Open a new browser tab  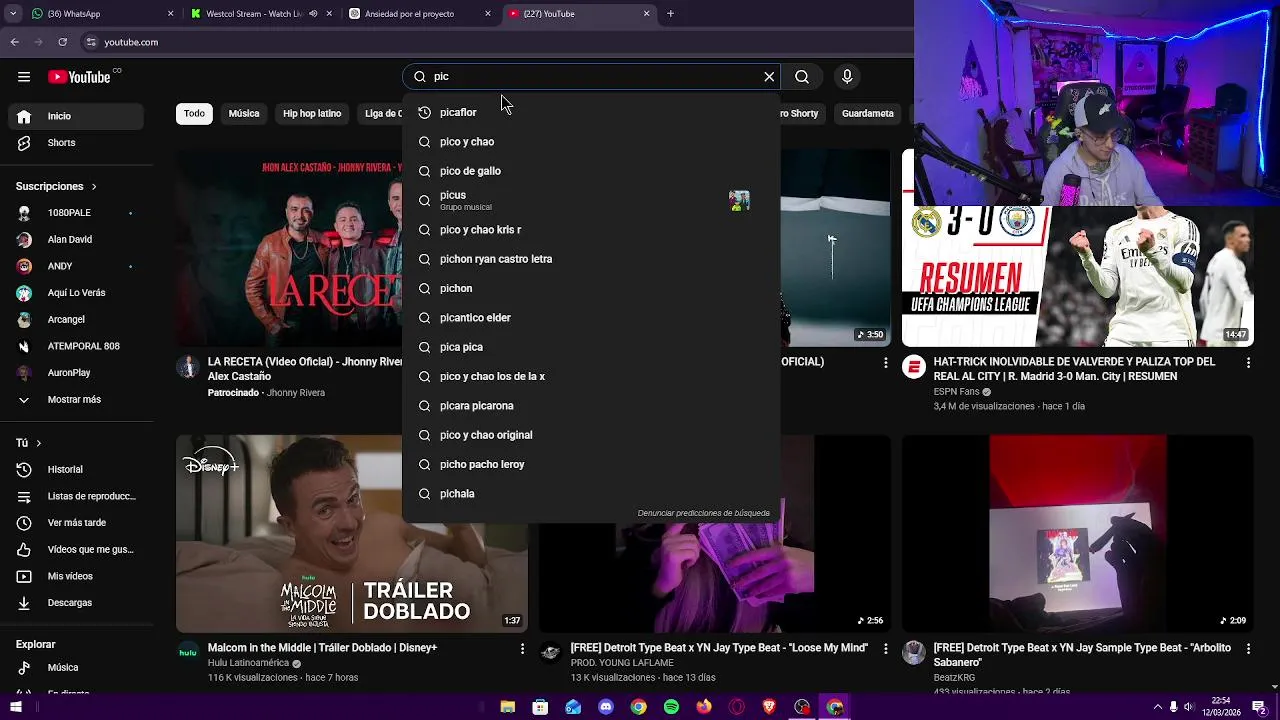coord(670,14)
